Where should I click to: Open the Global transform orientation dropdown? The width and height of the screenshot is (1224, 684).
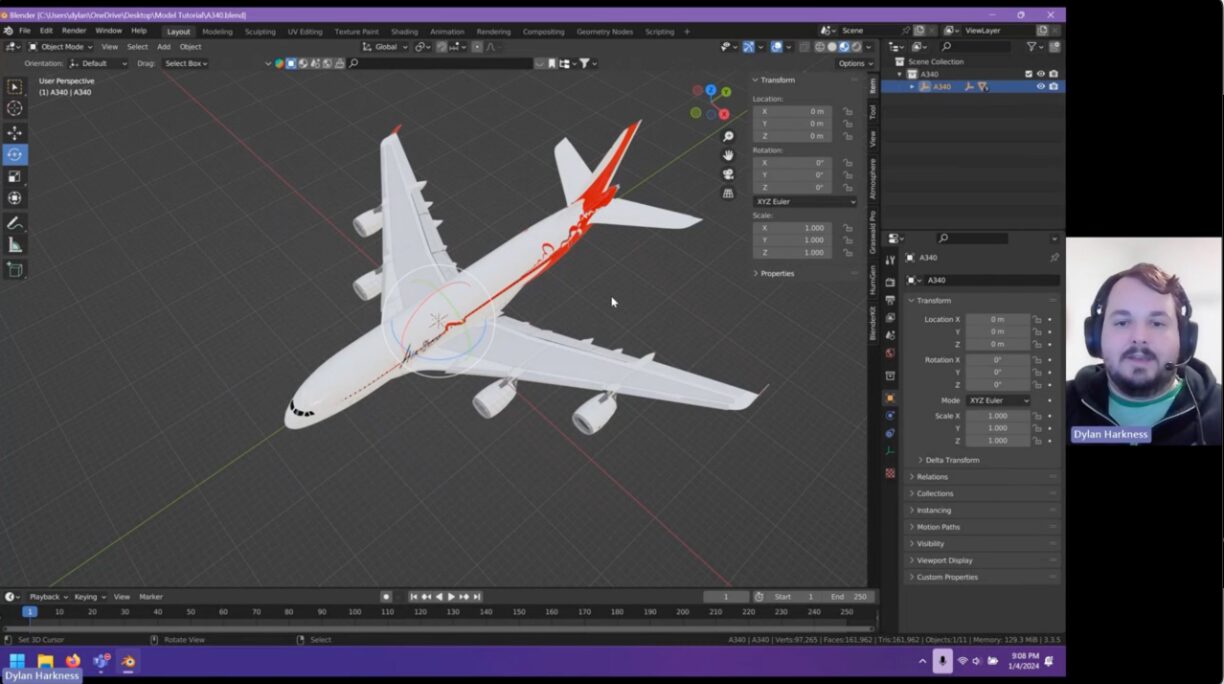point(384,46)
